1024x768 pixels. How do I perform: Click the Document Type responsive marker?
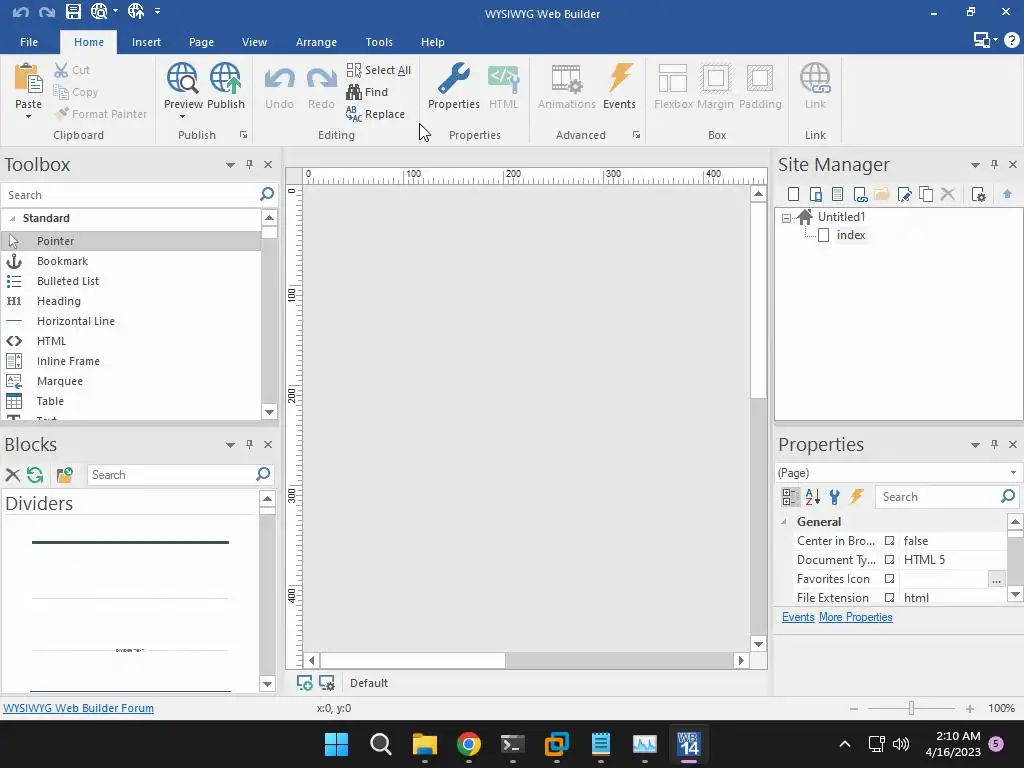coord(889,560)
